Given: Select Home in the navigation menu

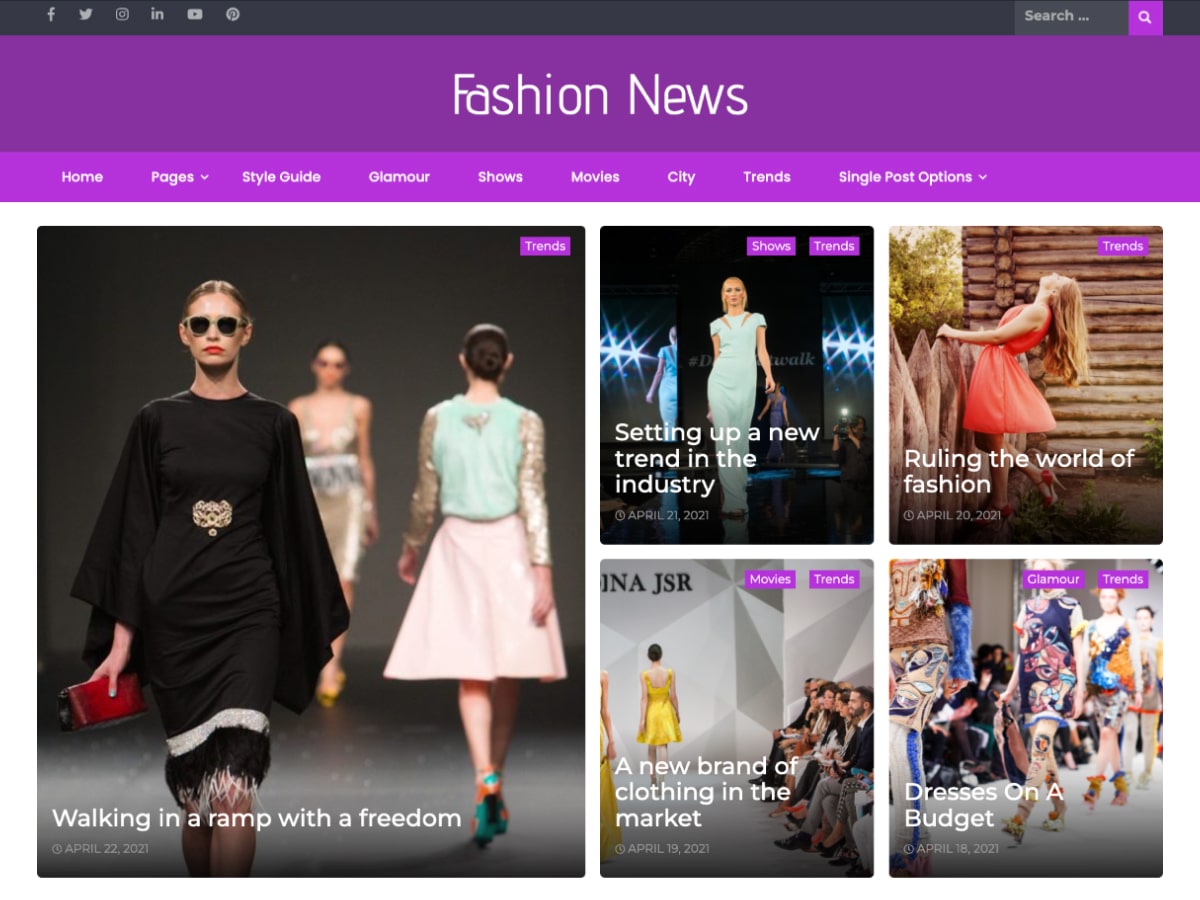Looking at the screenshot, I should 81,177.
